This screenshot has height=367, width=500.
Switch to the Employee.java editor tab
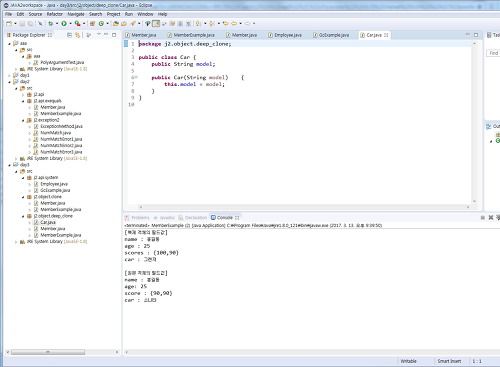[285, 35]
